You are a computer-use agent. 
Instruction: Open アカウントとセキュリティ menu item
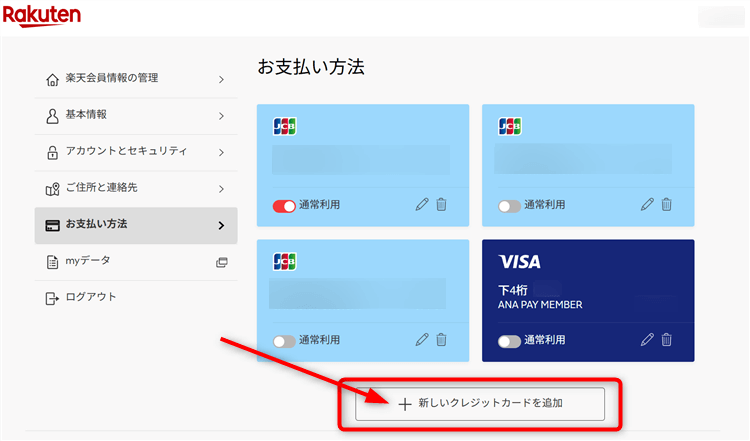tap(136, 153)
